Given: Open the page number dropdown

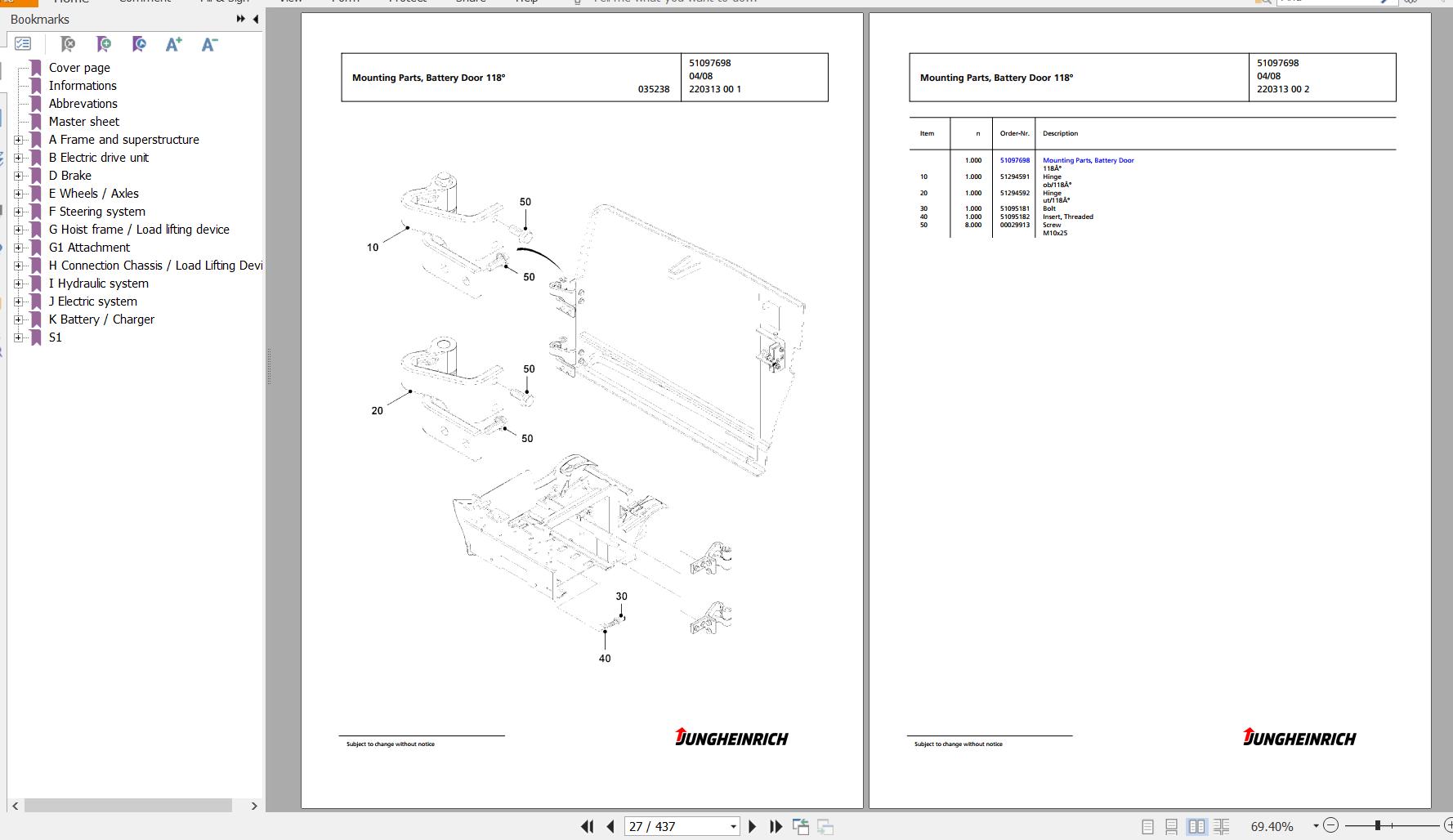Looking at the screenshot, I should click(733, 827).
